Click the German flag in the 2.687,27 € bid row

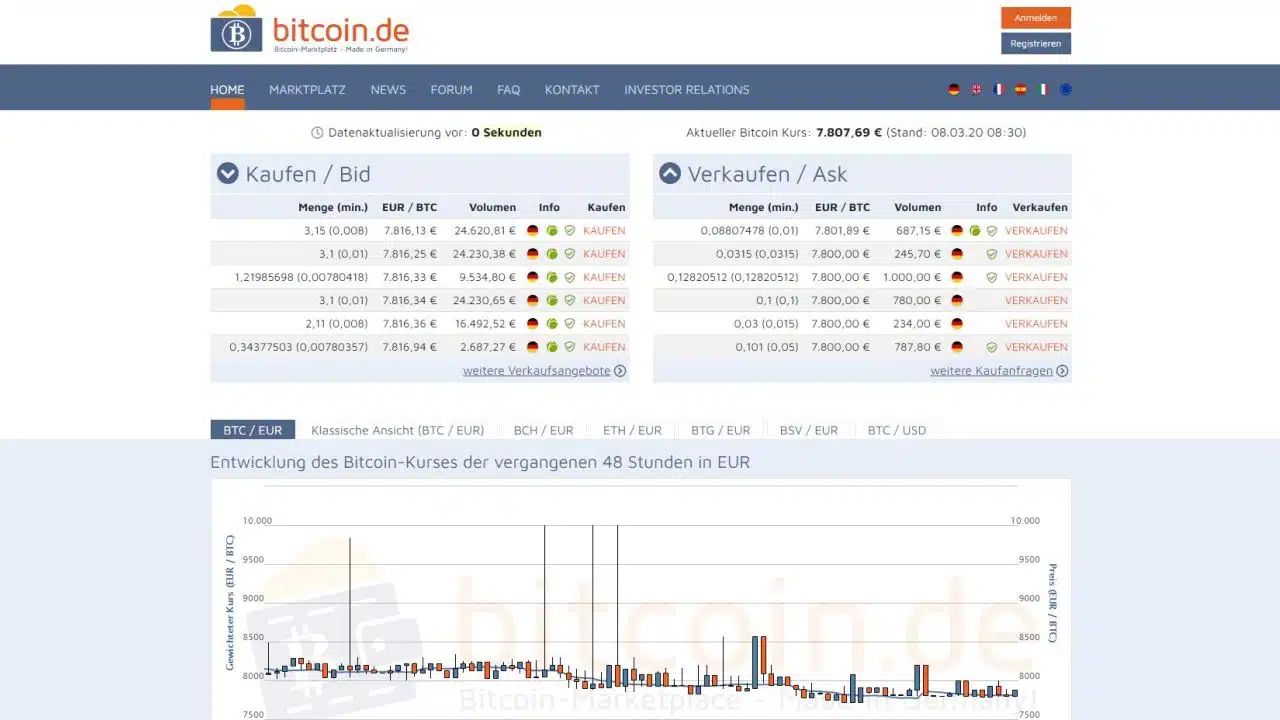tap(532, 347)
